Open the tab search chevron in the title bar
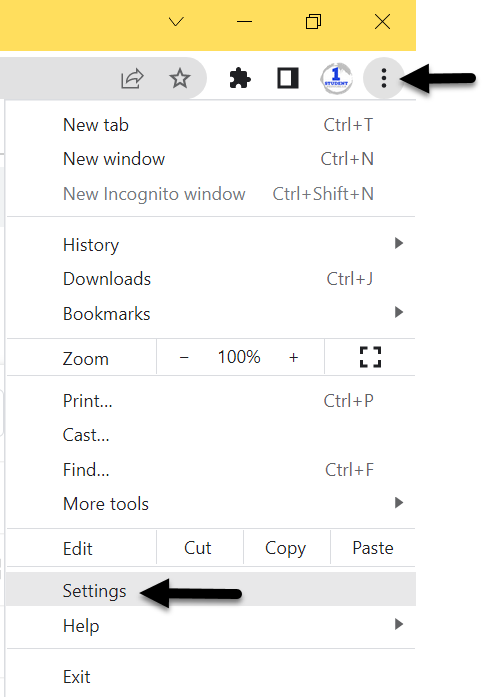Viewport: 491px width, 697px height. pyautogui.click(x=176, y=21)
